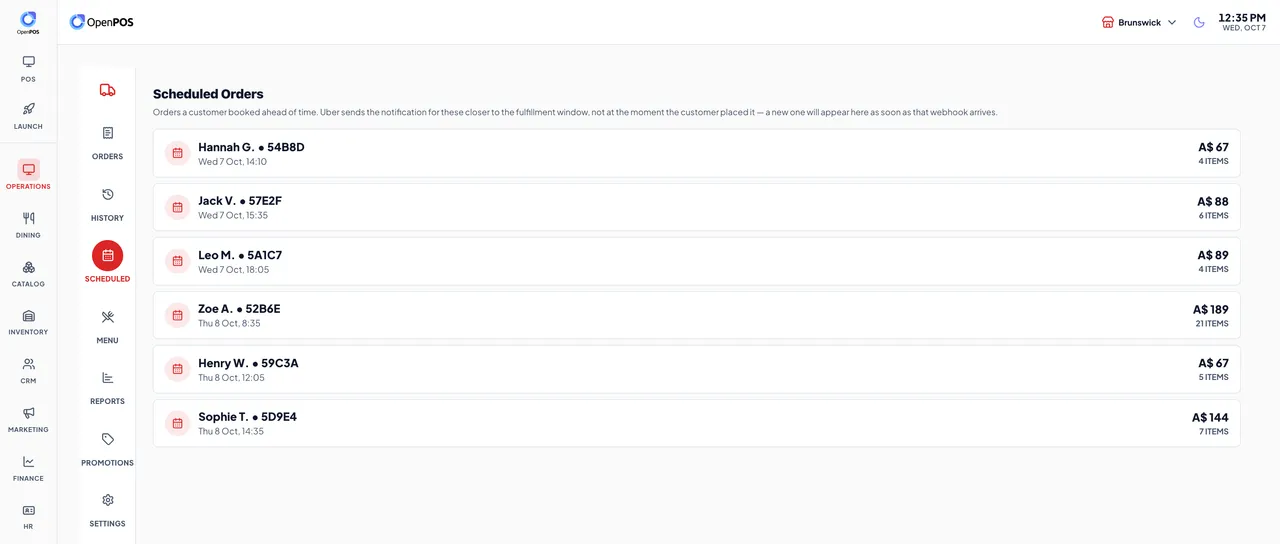Open the CRM people icon
Image resolution: width=1280 pixels, height=544 pixels.
pos(28,364)
